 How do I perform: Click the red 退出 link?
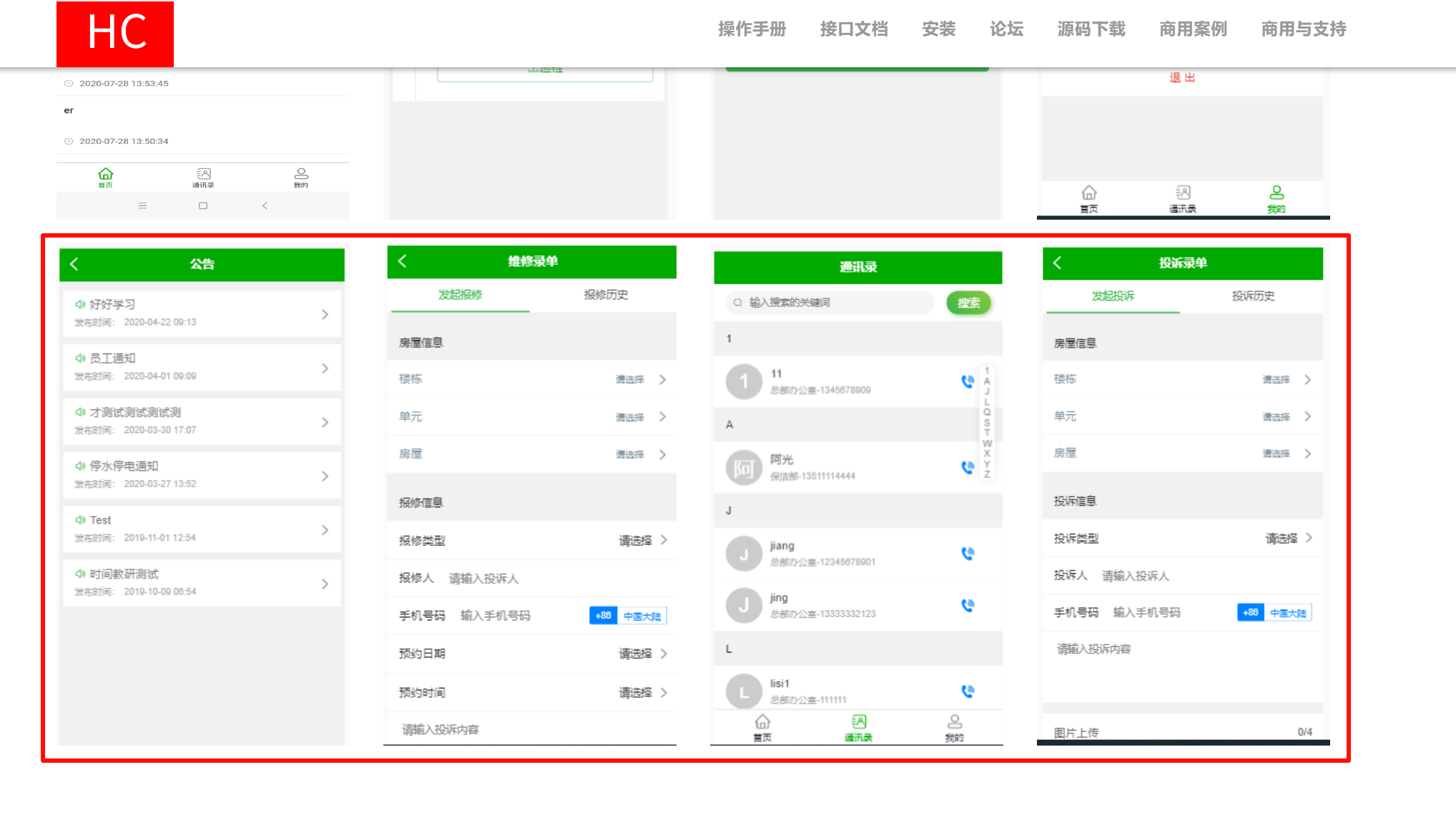pos(1181,77)
